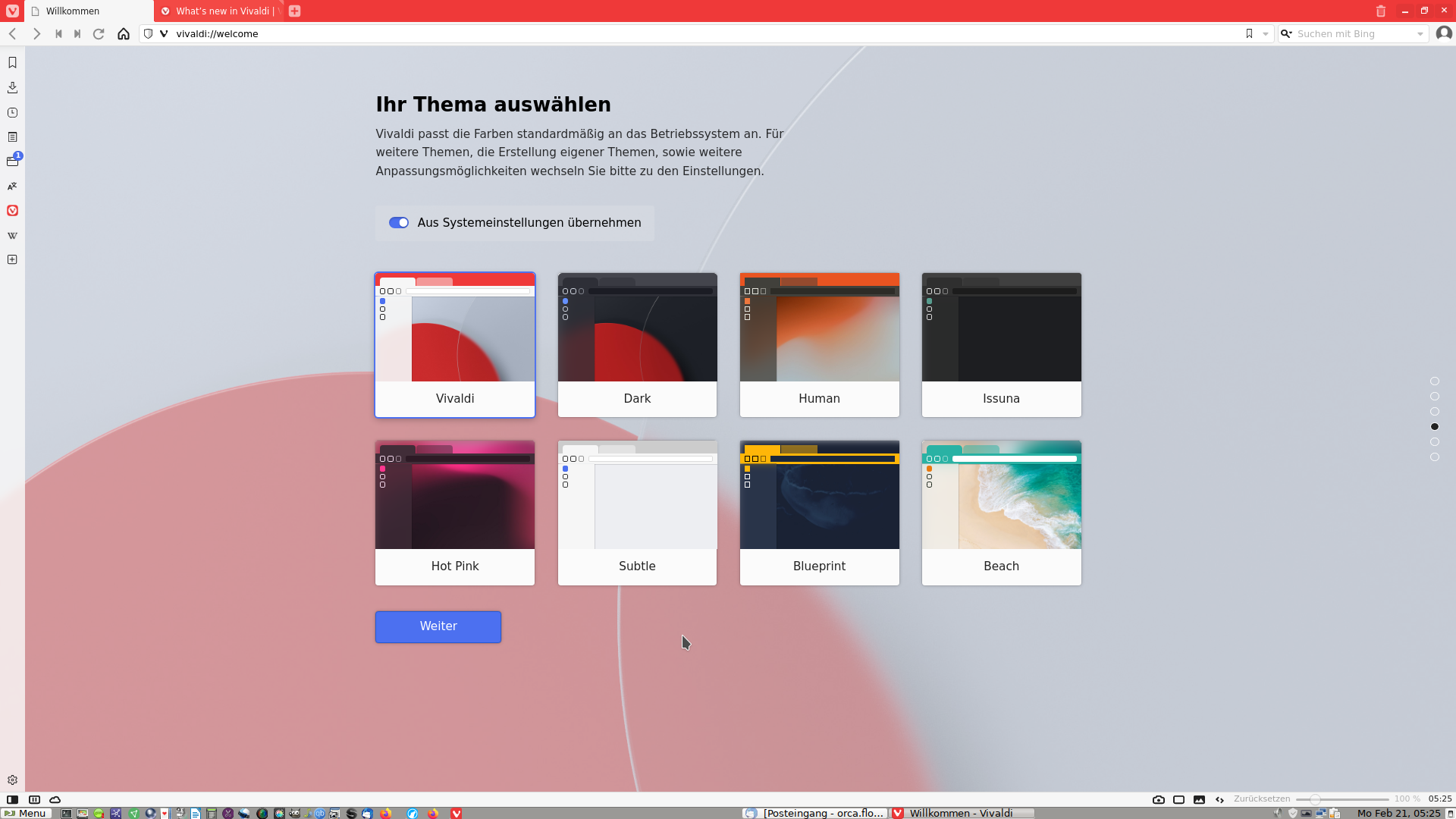The height and width of the screenshot is (819, 1456).
Task: Bookmark this page from address bar
Action: pyautogui.click(x=1249, y=34)
